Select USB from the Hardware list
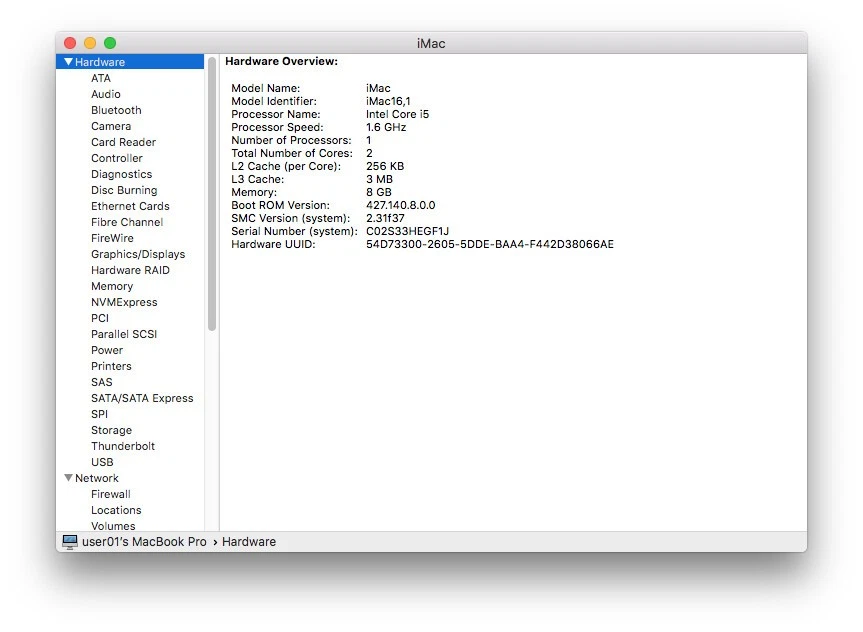 pos(102,462)
